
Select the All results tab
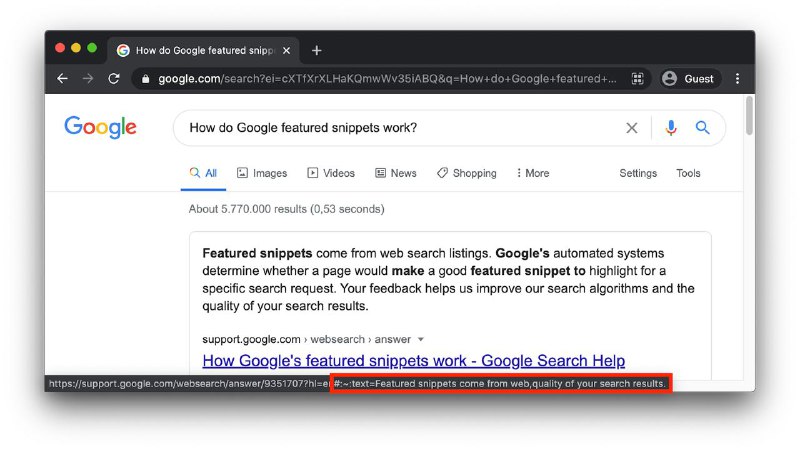(x=203, y=173)
